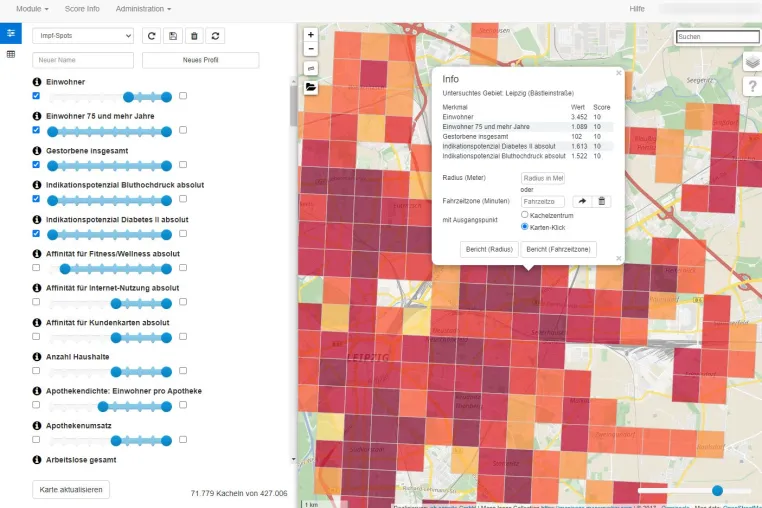The image size is (762, 508).
Task: Click the save profile floppy disk icon
Action: (x=173, y=36)
